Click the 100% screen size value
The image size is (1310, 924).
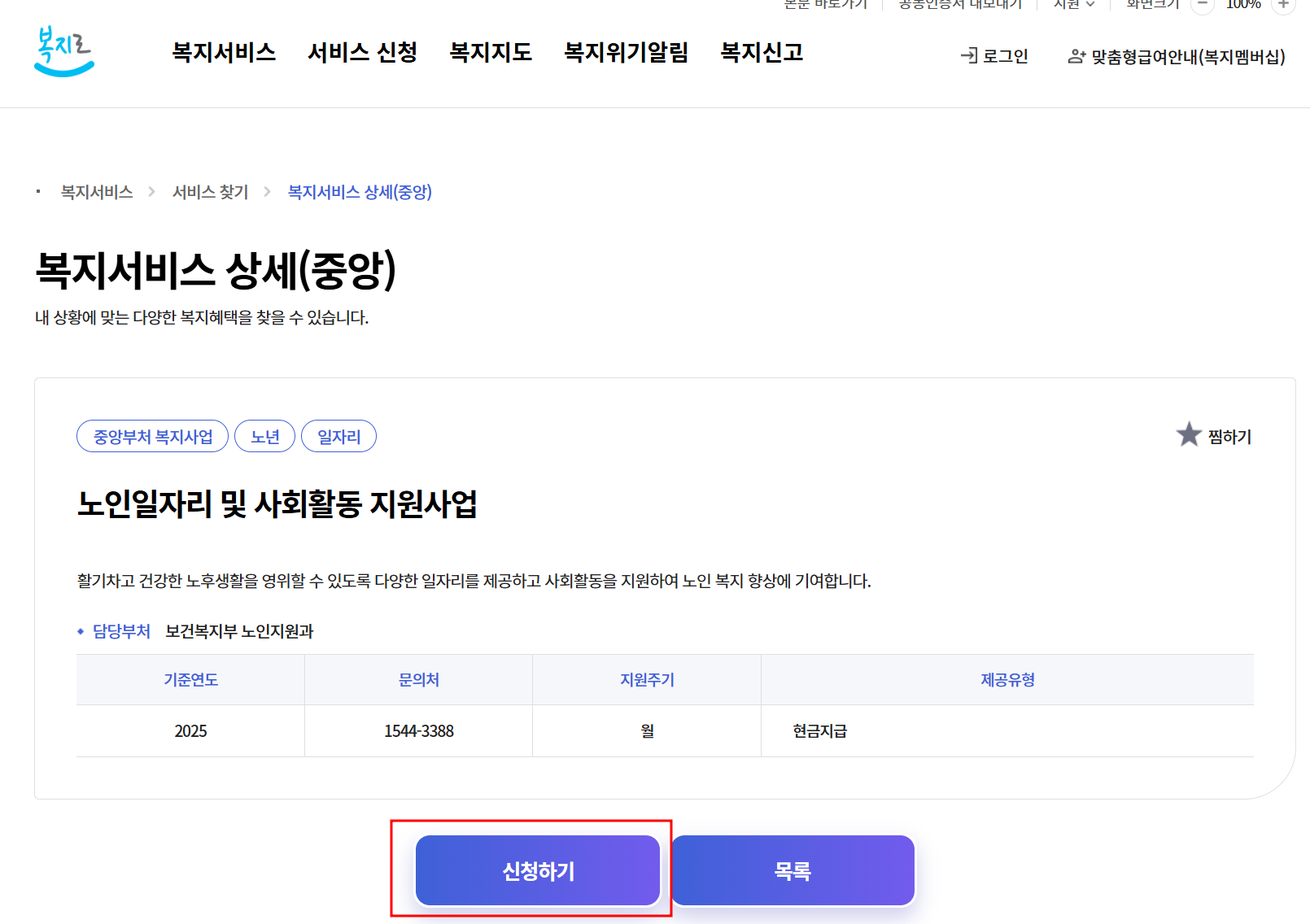point(1244,7)
